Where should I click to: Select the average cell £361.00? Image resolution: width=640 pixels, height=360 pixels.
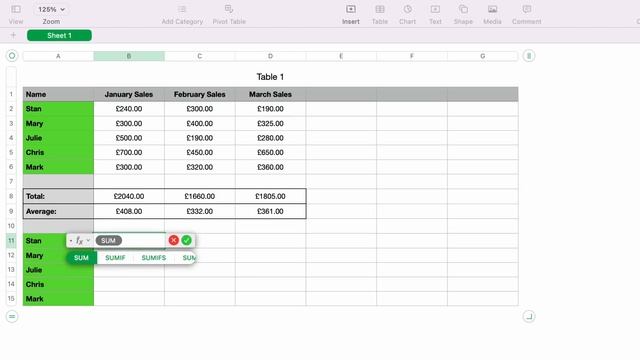[x=270, y=211]
